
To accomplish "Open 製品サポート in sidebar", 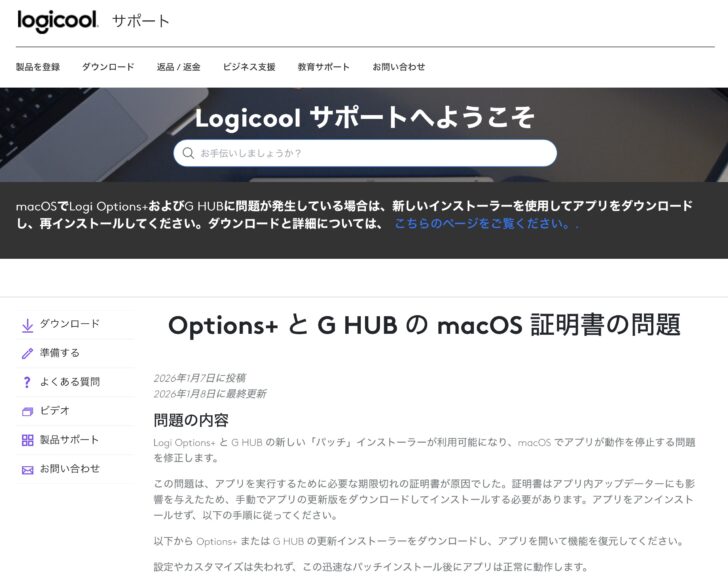I will 69,440.
